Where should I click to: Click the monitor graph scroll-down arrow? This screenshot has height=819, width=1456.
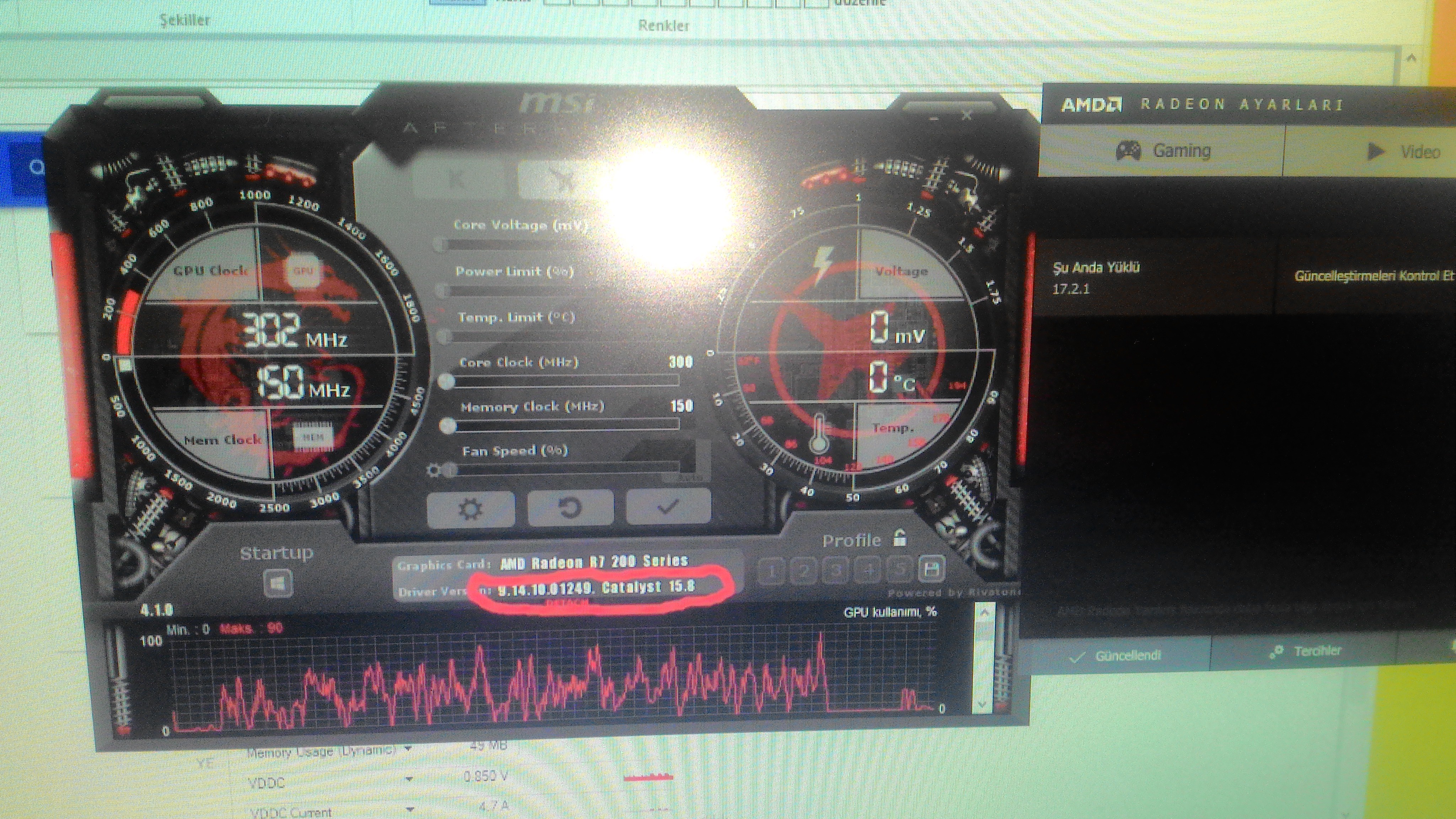coord(983,704)
